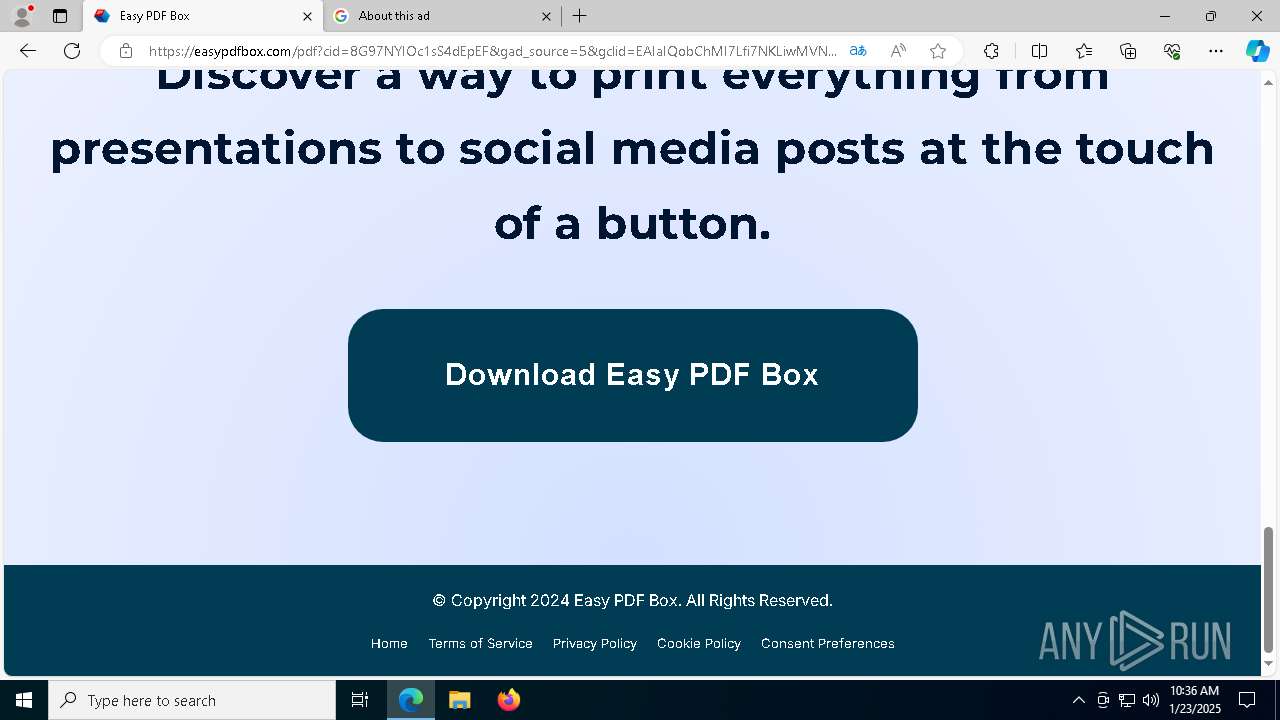Click the copyright Easy PDF Box text
This screenshot has height=720, width=1280.
coord(632,601)
